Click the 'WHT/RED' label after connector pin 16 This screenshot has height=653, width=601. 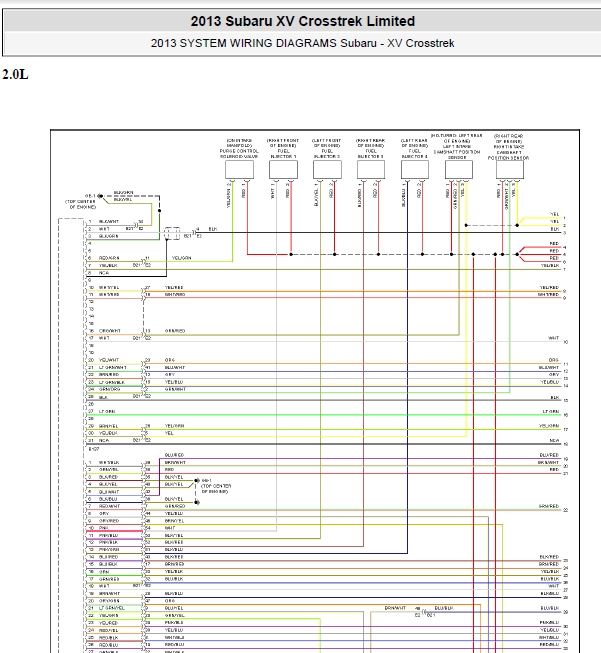(175, 294)
